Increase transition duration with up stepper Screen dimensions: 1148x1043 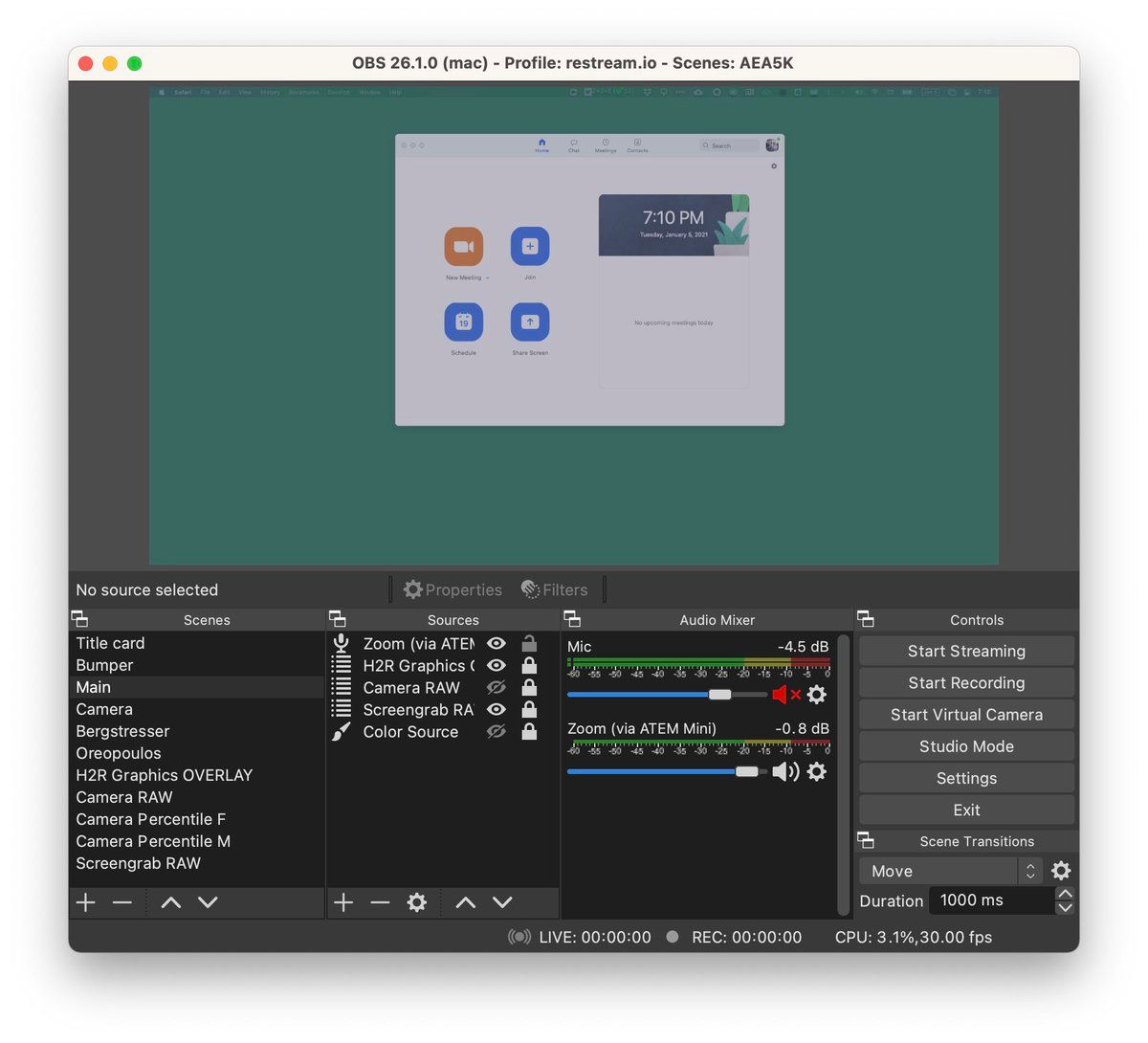point(1065,894)
